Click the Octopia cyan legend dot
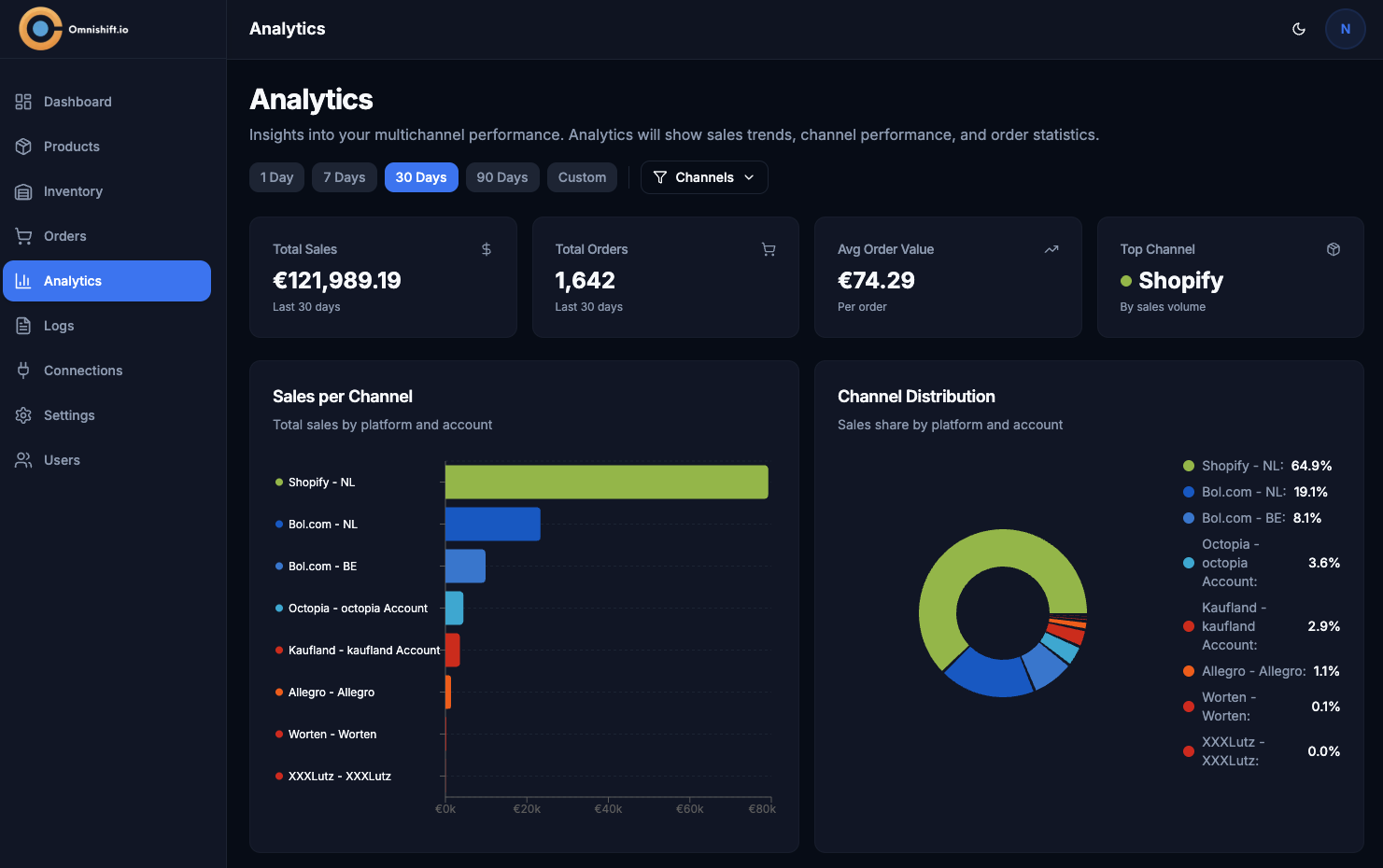The height and width of the screenshot is (868, 1383). [x=1189, y=563]
